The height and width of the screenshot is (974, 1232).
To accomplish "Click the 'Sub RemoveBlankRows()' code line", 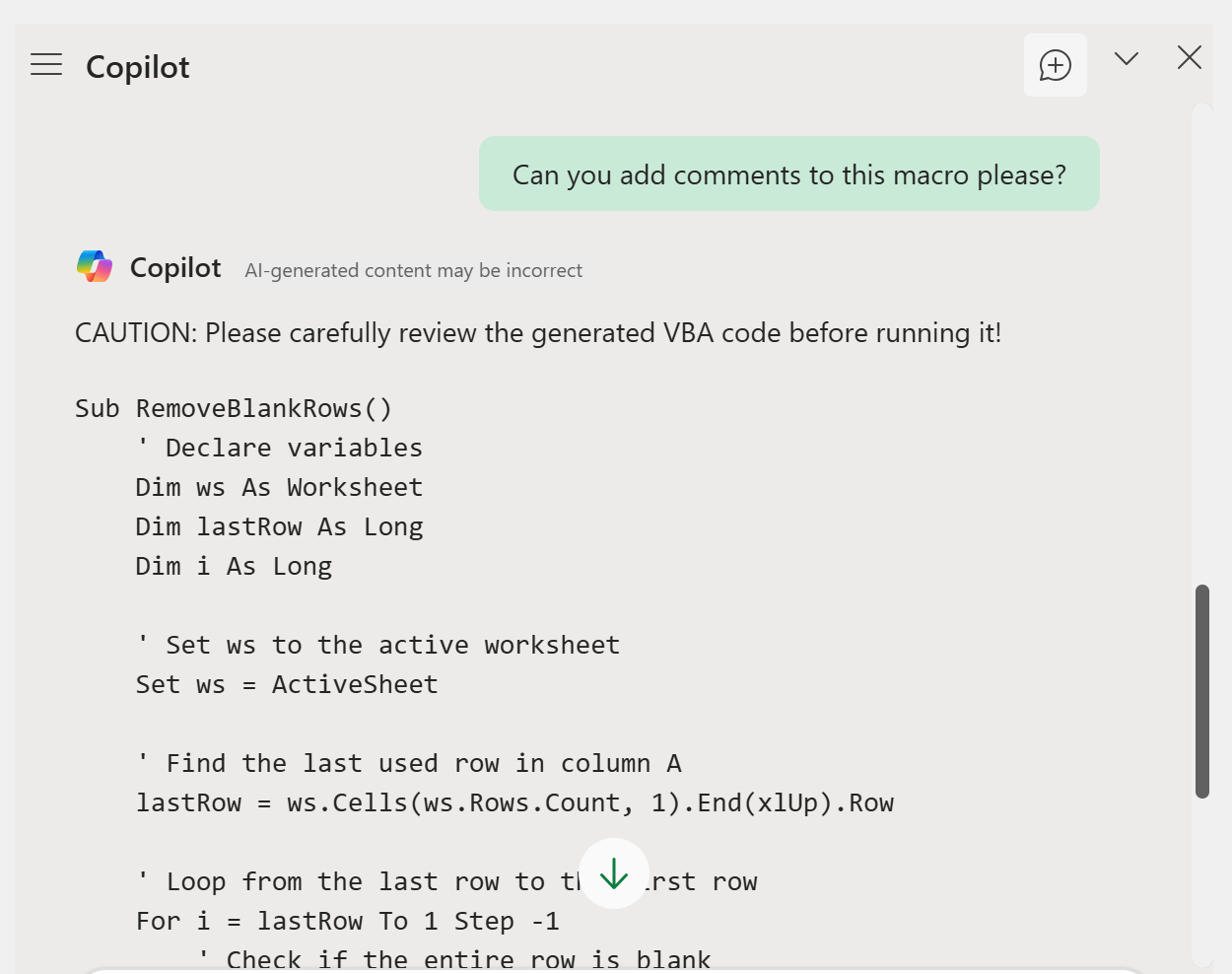I will pyautogui.click(x=235, y=409).
